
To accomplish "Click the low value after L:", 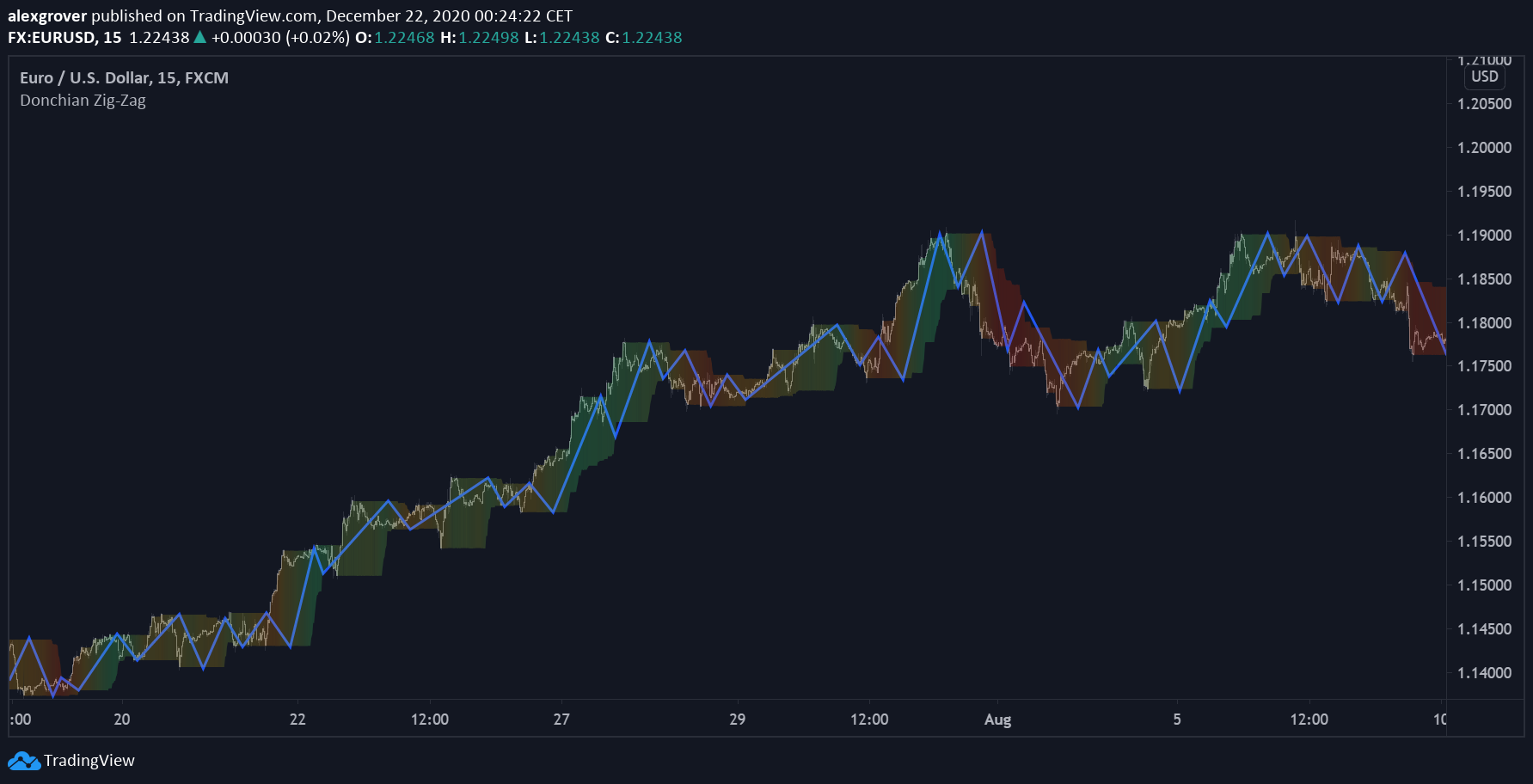I will pos(569,38).
